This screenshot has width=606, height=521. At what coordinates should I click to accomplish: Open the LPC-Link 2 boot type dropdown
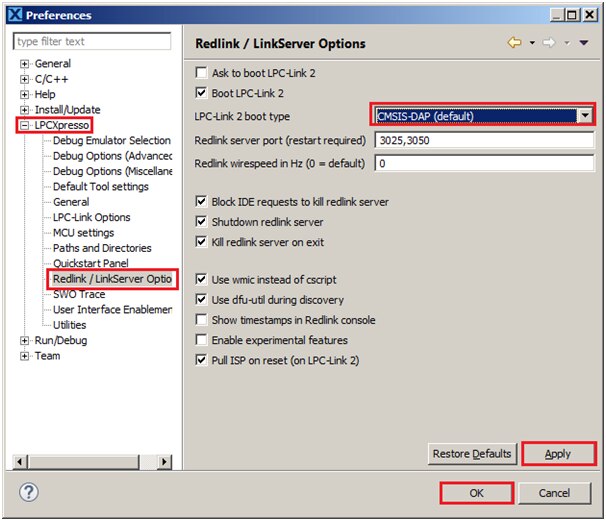click(585, 116)
